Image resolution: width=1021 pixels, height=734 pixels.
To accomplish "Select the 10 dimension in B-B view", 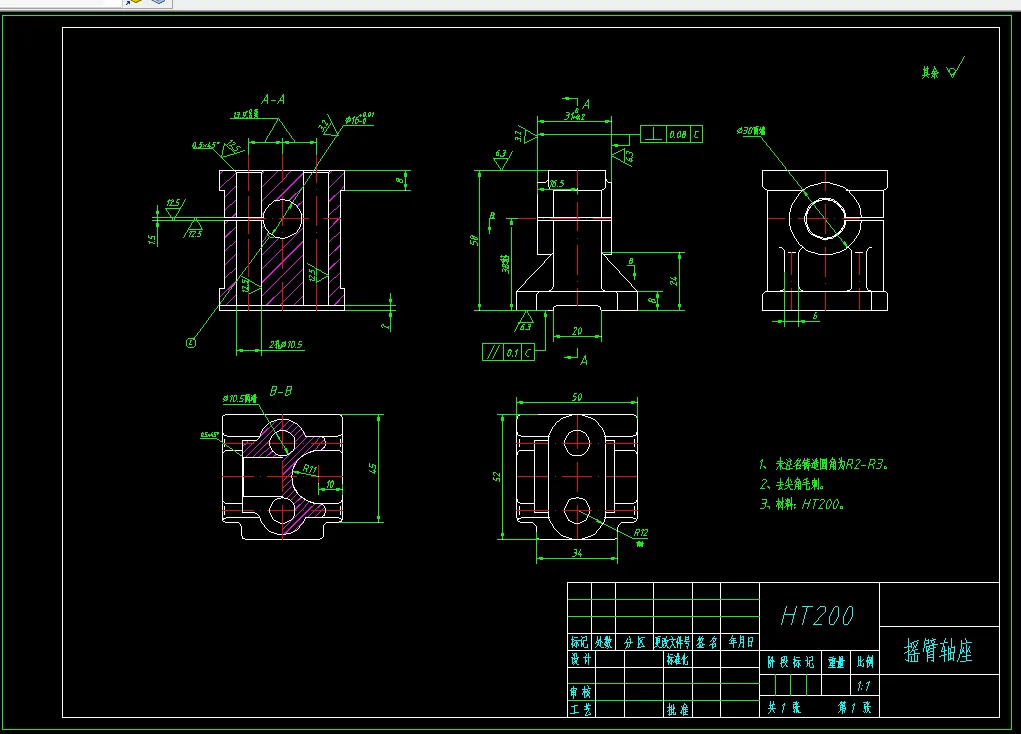I will pyautogui.click(x=330, y=484).
